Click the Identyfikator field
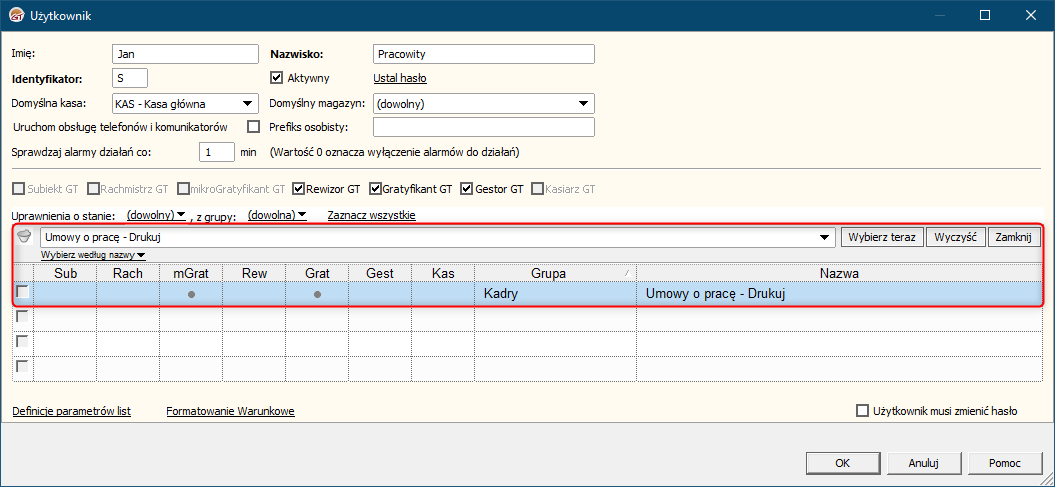The height and width of the screenshot is (487, 1055). pyautogui.click(x=130, y=78)
